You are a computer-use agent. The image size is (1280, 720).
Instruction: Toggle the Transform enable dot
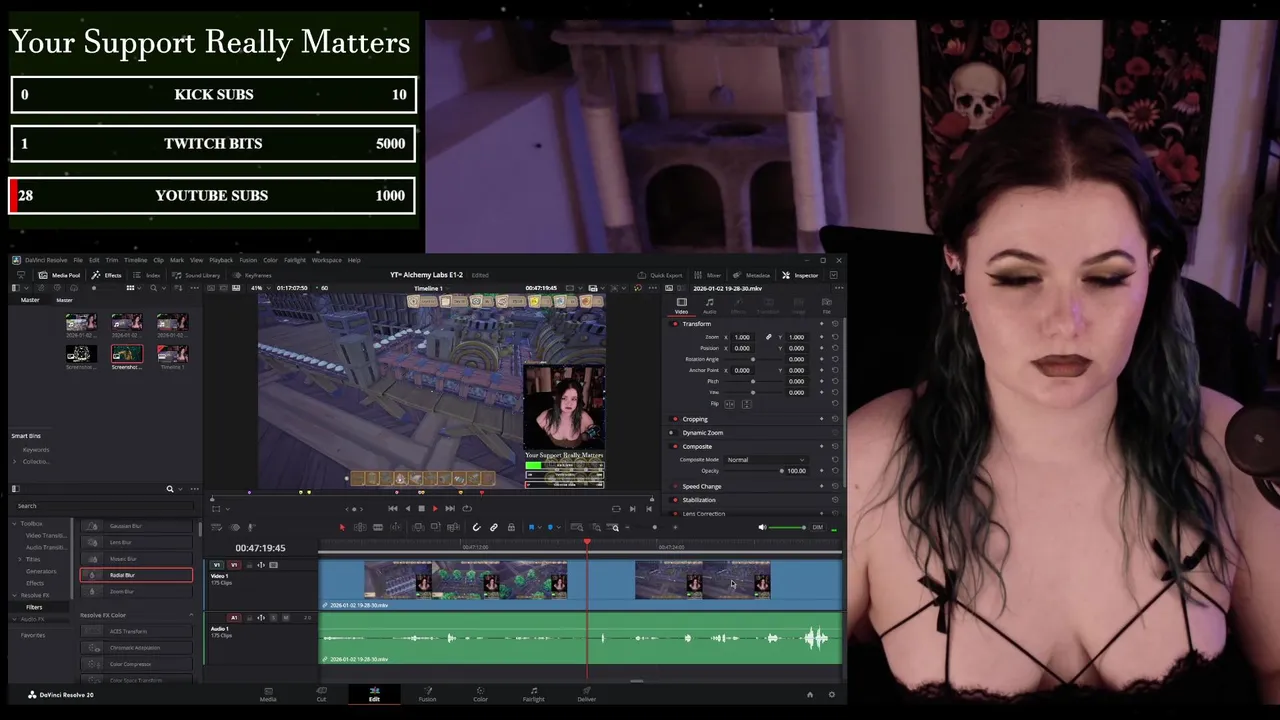coord(675,324)
